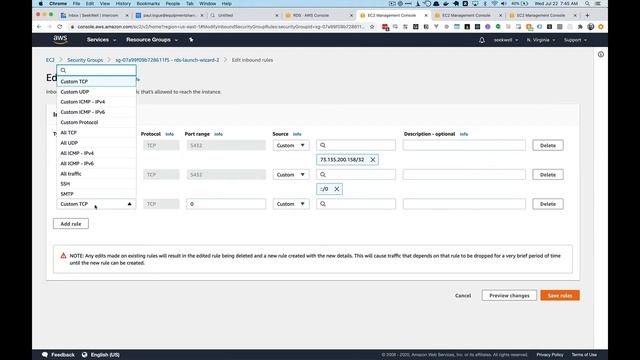The image size is (640, 360).
Task: Click the pin shortcut icon in AWS navbar
Action: point(191,40)
